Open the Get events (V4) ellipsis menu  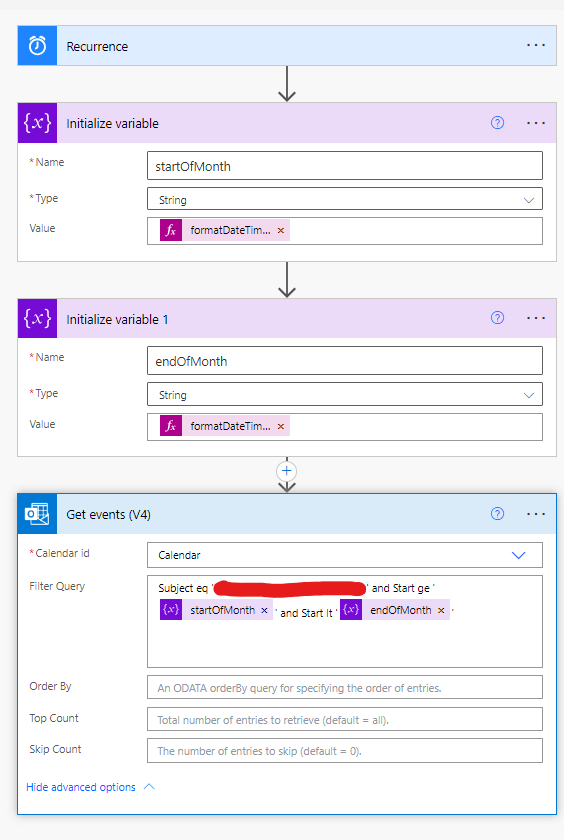[536, 514]
